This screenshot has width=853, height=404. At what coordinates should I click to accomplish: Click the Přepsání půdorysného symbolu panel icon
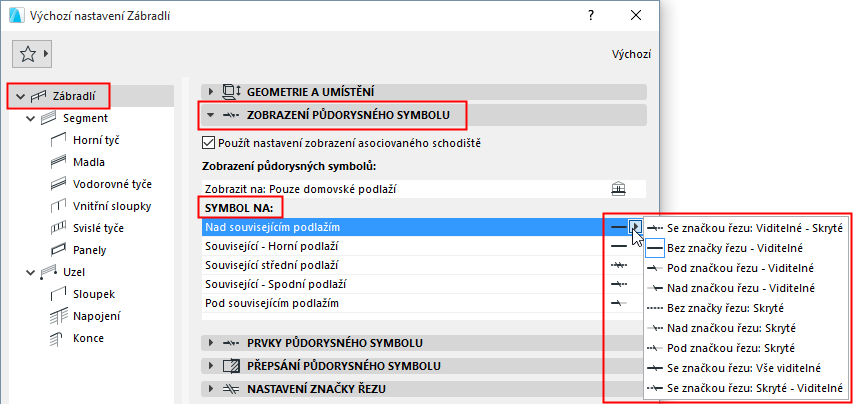[232, 366]
